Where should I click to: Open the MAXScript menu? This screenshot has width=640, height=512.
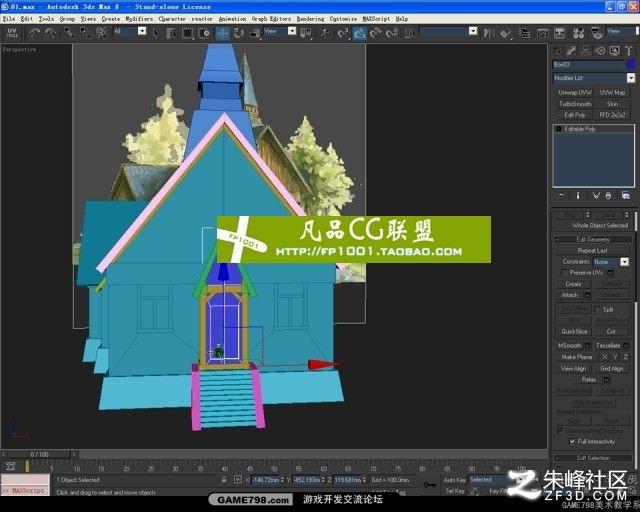point(376,19)
